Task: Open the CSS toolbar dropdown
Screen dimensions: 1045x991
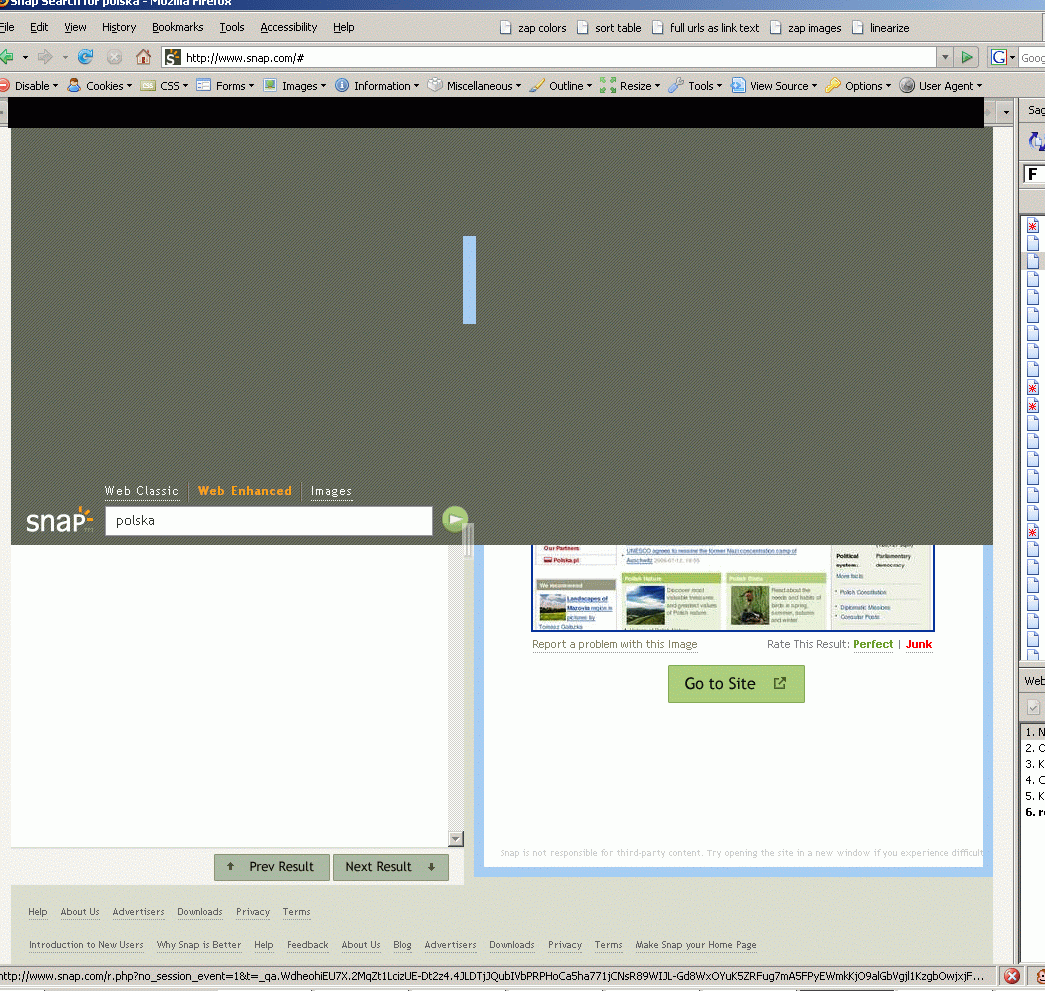Action: (165, 86)
